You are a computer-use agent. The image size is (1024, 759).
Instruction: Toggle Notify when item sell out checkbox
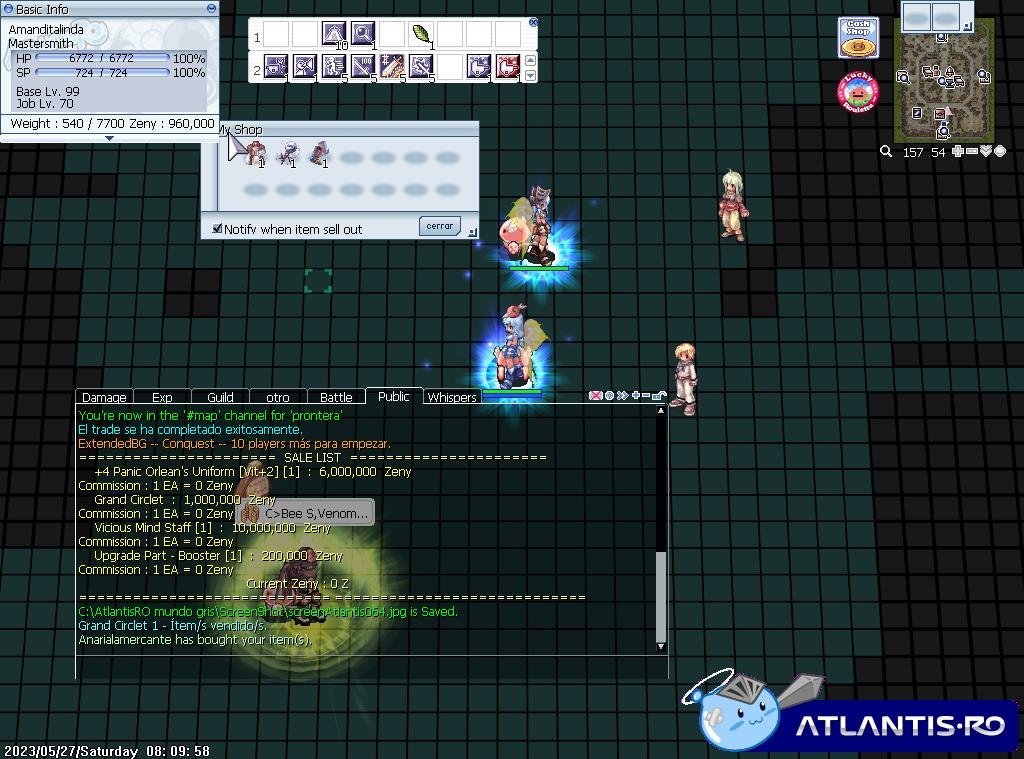(217, 229)
